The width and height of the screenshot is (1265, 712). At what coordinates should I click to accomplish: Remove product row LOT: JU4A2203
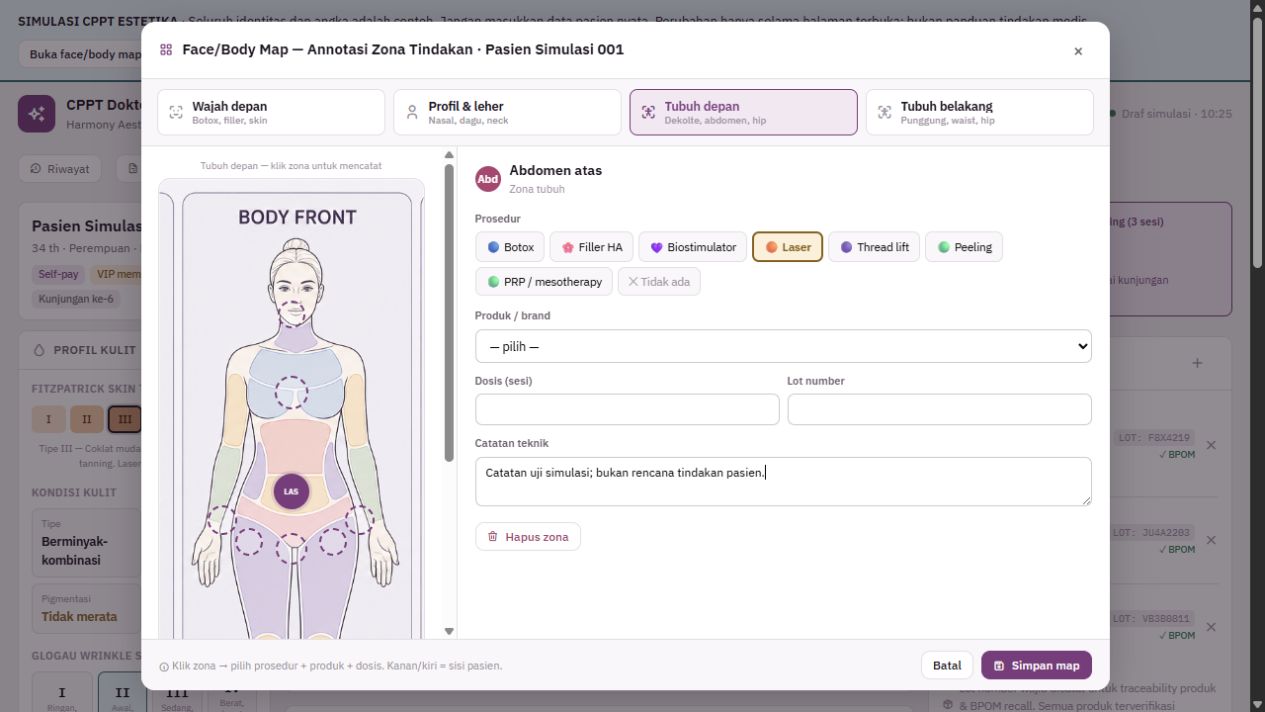(x=1211, y=540)
